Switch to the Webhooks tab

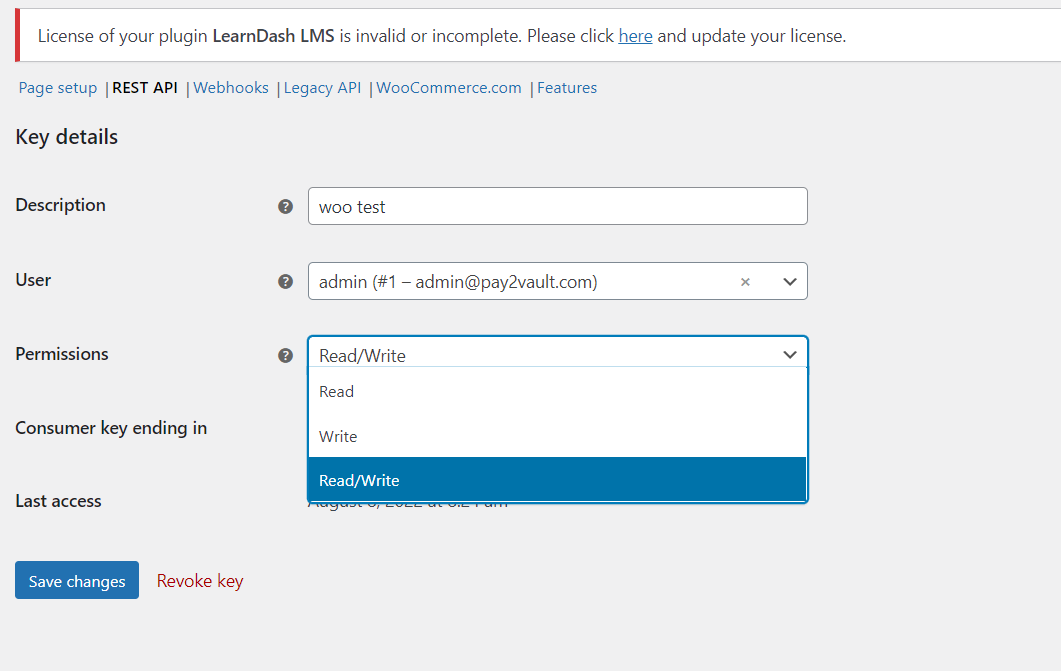(x=231, y=88)
